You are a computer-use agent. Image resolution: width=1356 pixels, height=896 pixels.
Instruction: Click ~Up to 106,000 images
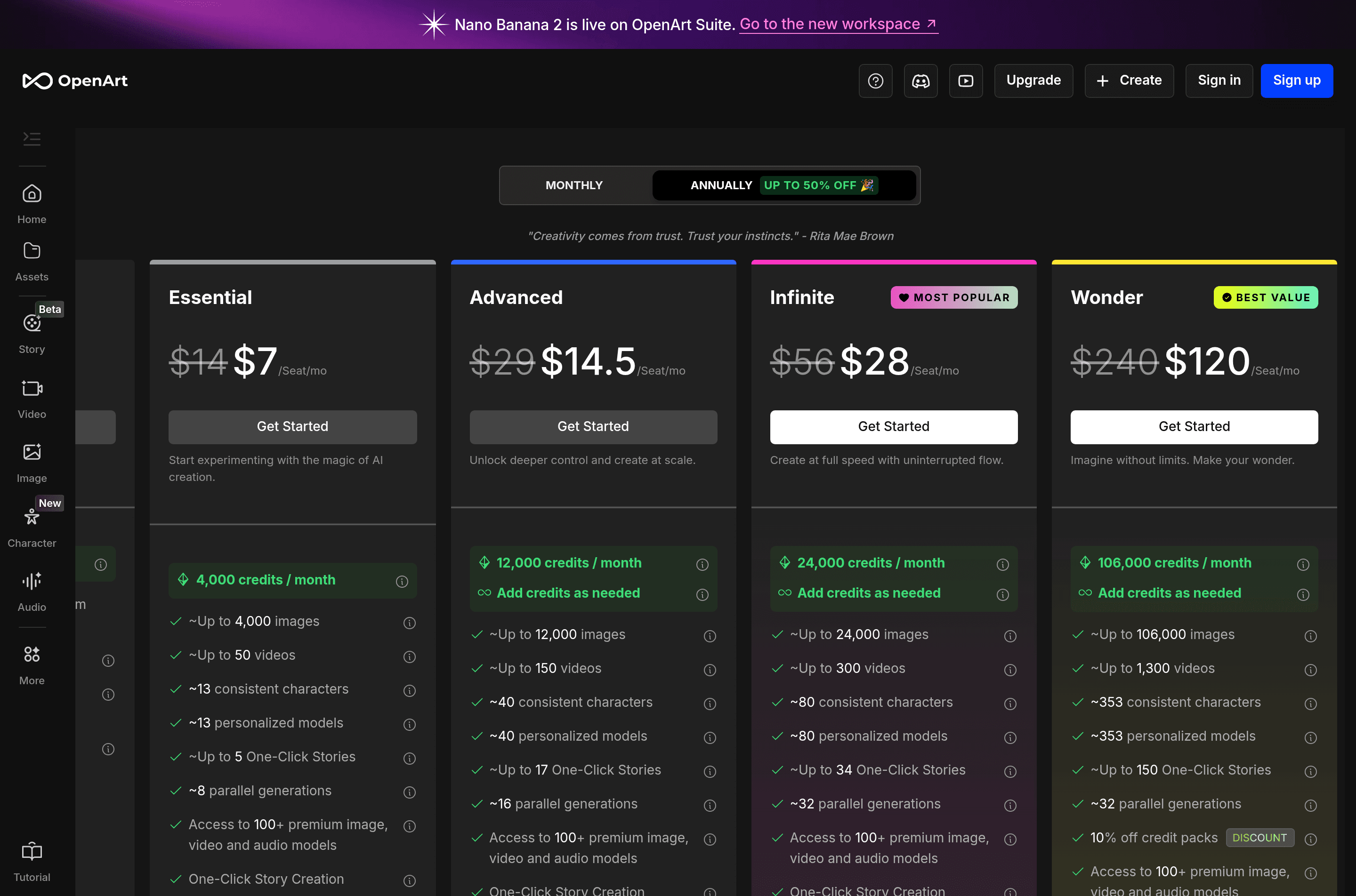tap(1162, 634)
